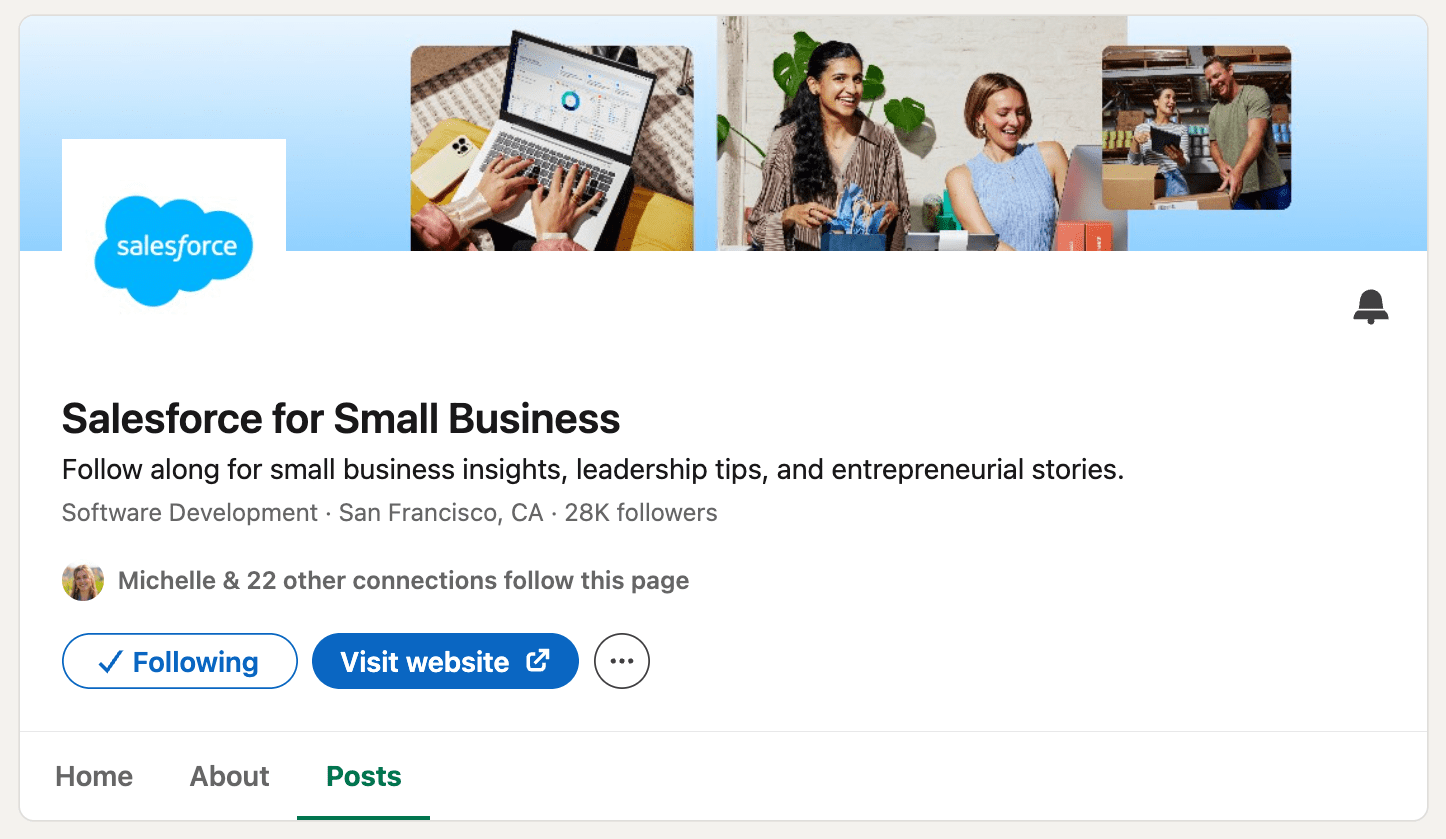Click the Salesforce cloud logo

(174, 250)
